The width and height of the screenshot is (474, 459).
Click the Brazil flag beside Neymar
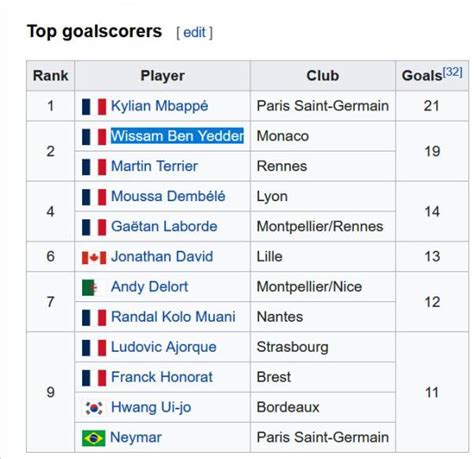coord(94,438)
